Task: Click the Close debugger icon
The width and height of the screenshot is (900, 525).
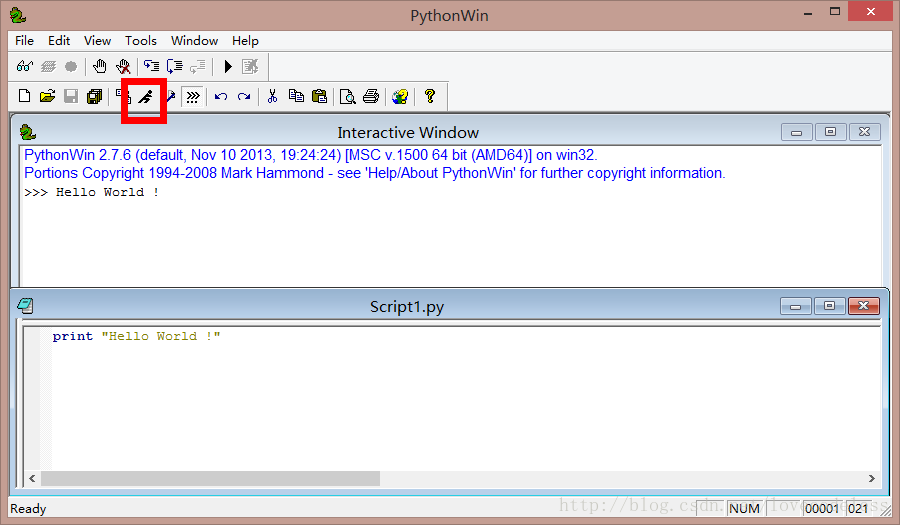Action: (x=250, y=67)
